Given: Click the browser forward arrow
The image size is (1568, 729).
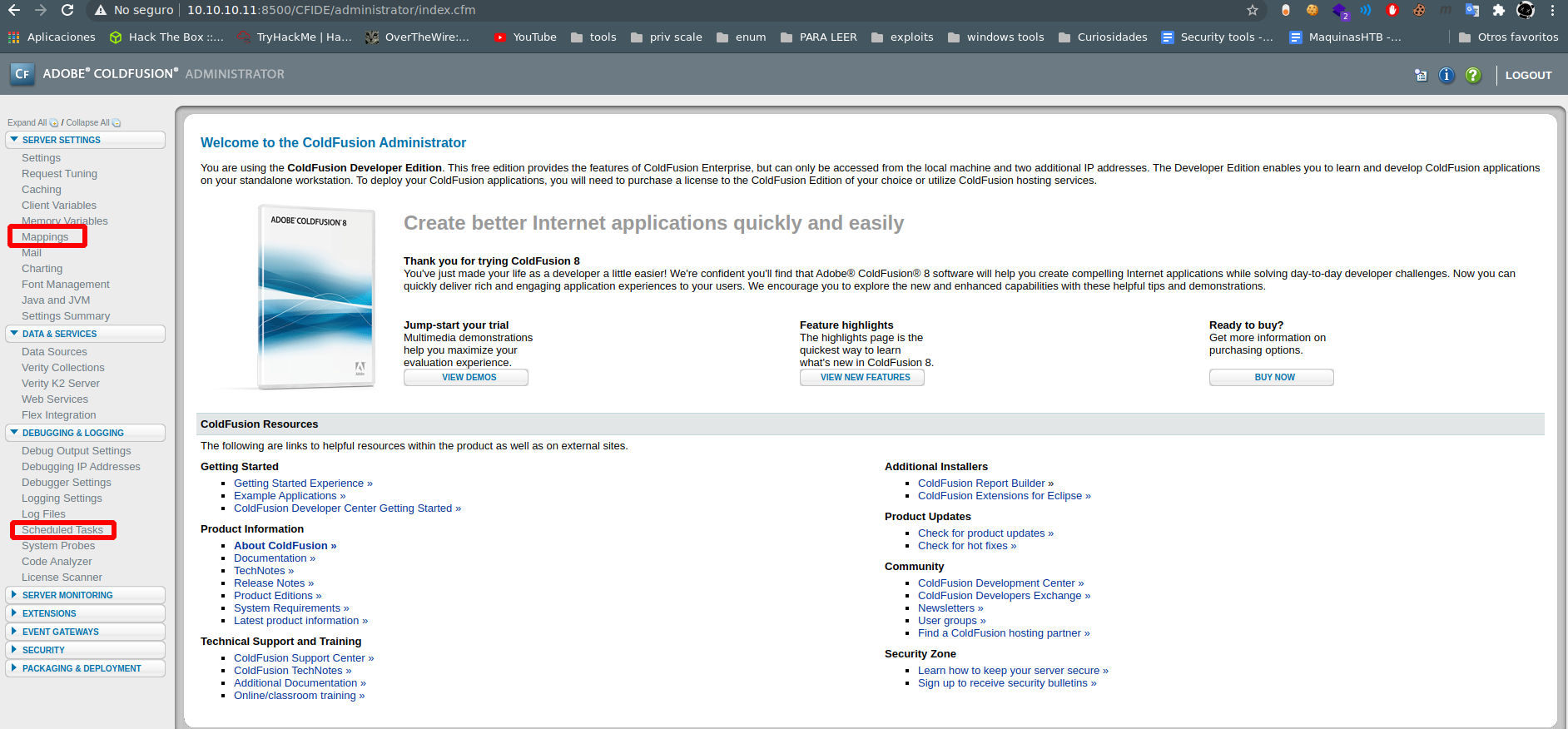Looking at the screenshot, I should [x=41, y=10].
